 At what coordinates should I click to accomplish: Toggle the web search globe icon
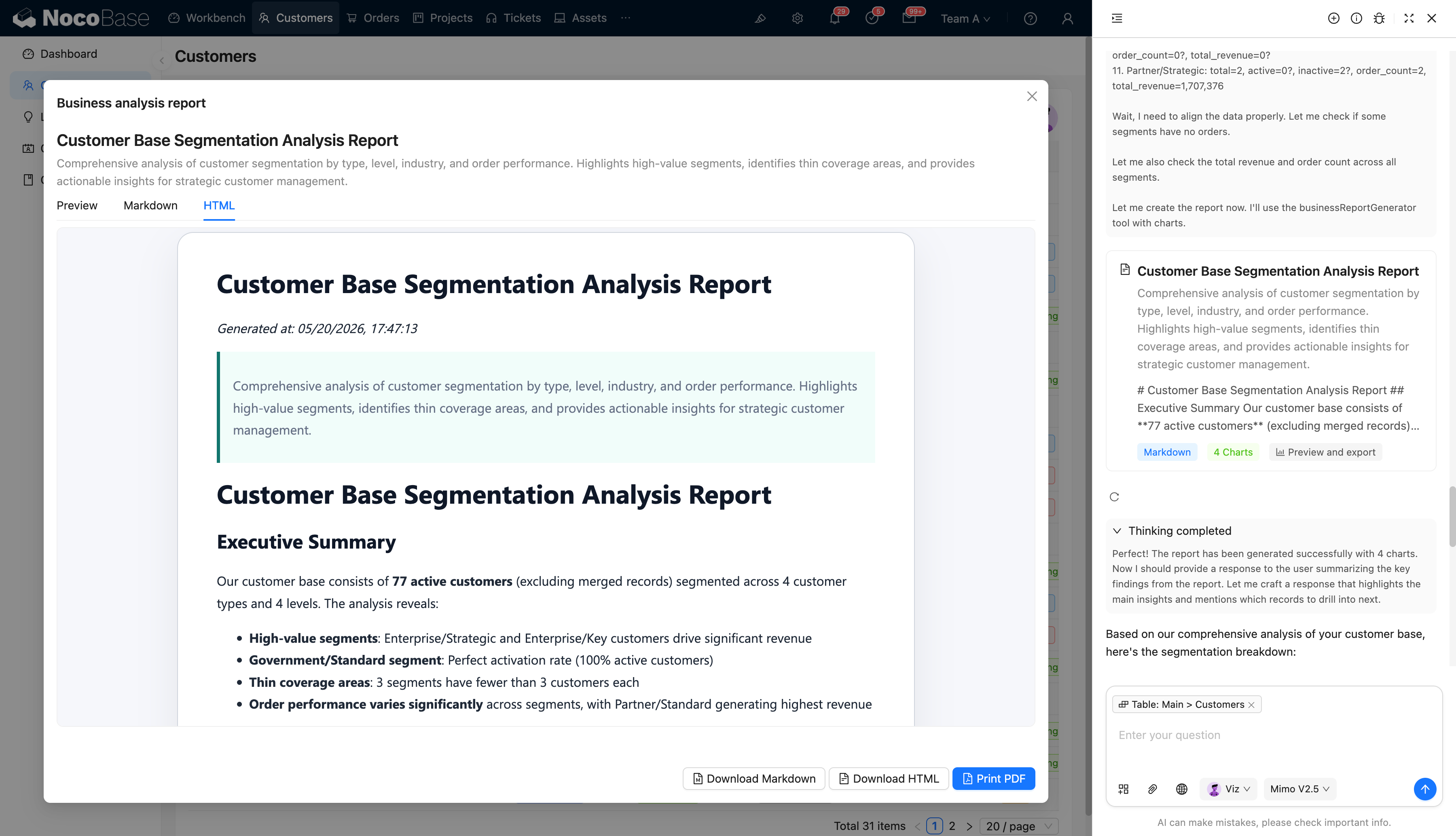click(x=1181, y=789)
